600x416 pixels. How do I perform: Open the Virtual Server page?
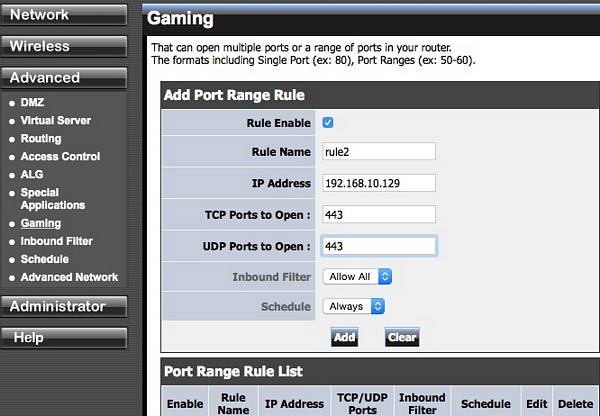click(55, 120)
